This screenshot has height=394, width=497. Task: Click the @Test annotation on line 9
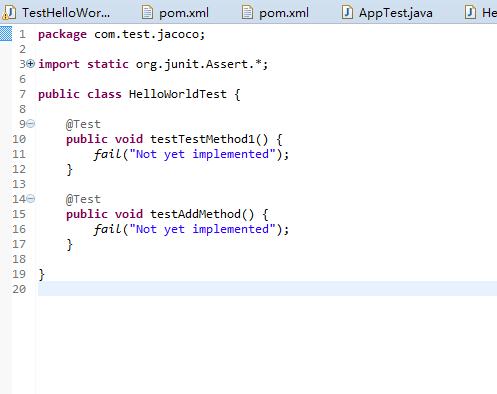(x=83, y=124)
